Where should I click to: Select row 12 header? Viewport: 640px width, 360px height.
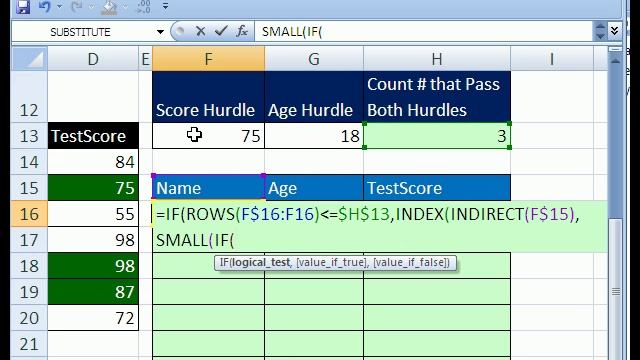click(29, 97)
